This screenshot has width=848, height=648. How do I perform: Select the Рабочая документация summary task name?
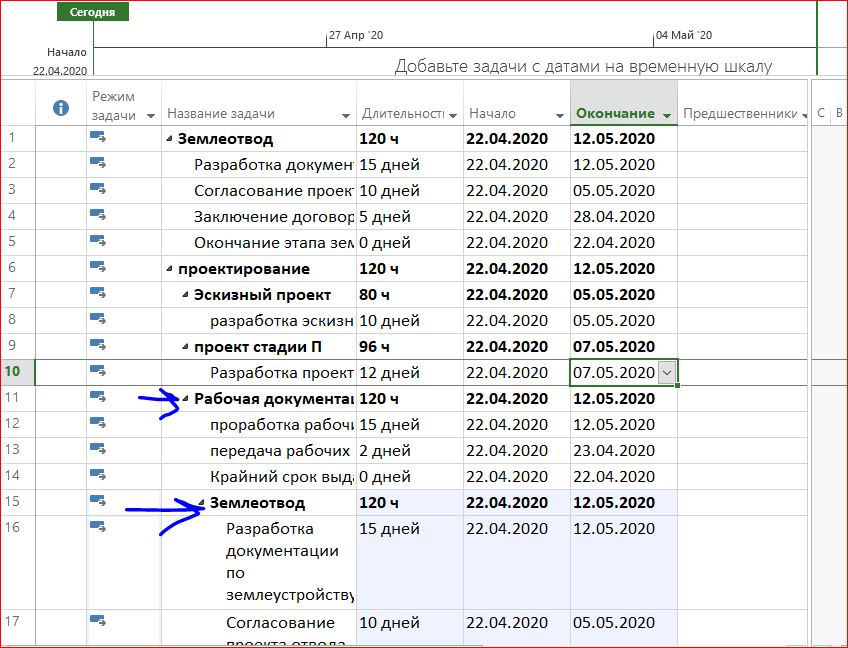272,399
